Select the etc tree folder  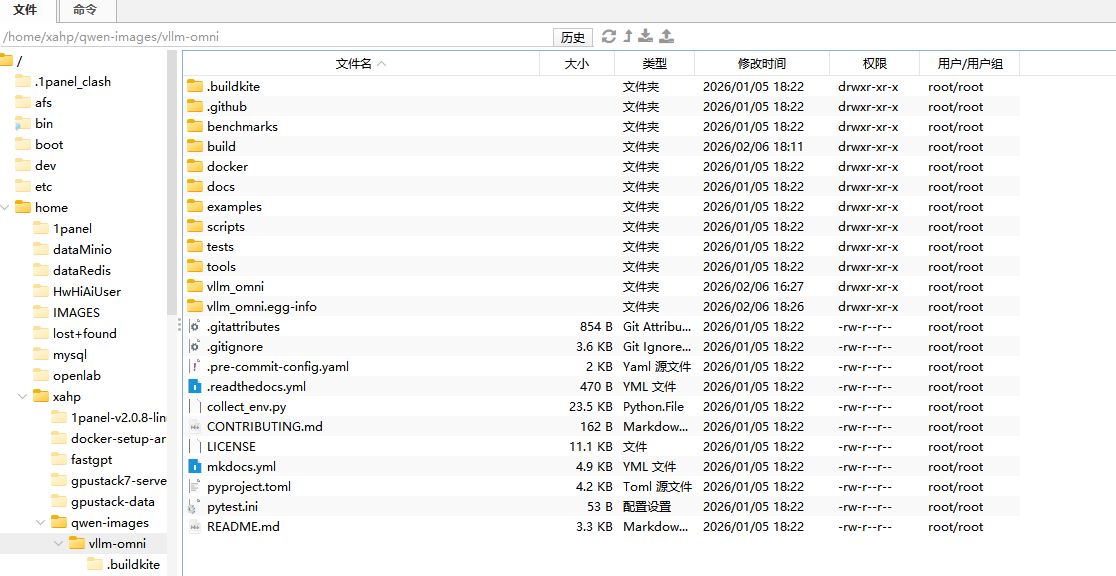point(43,187)
